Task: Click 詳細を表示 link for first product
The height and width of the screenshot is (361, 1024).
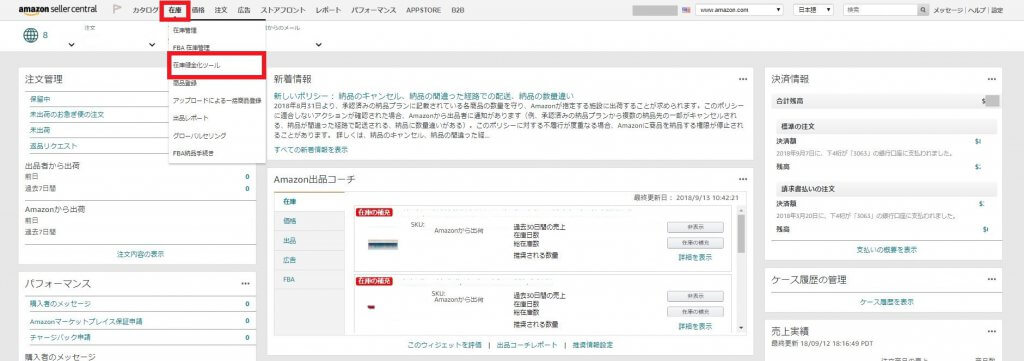Action: point(695,257)
